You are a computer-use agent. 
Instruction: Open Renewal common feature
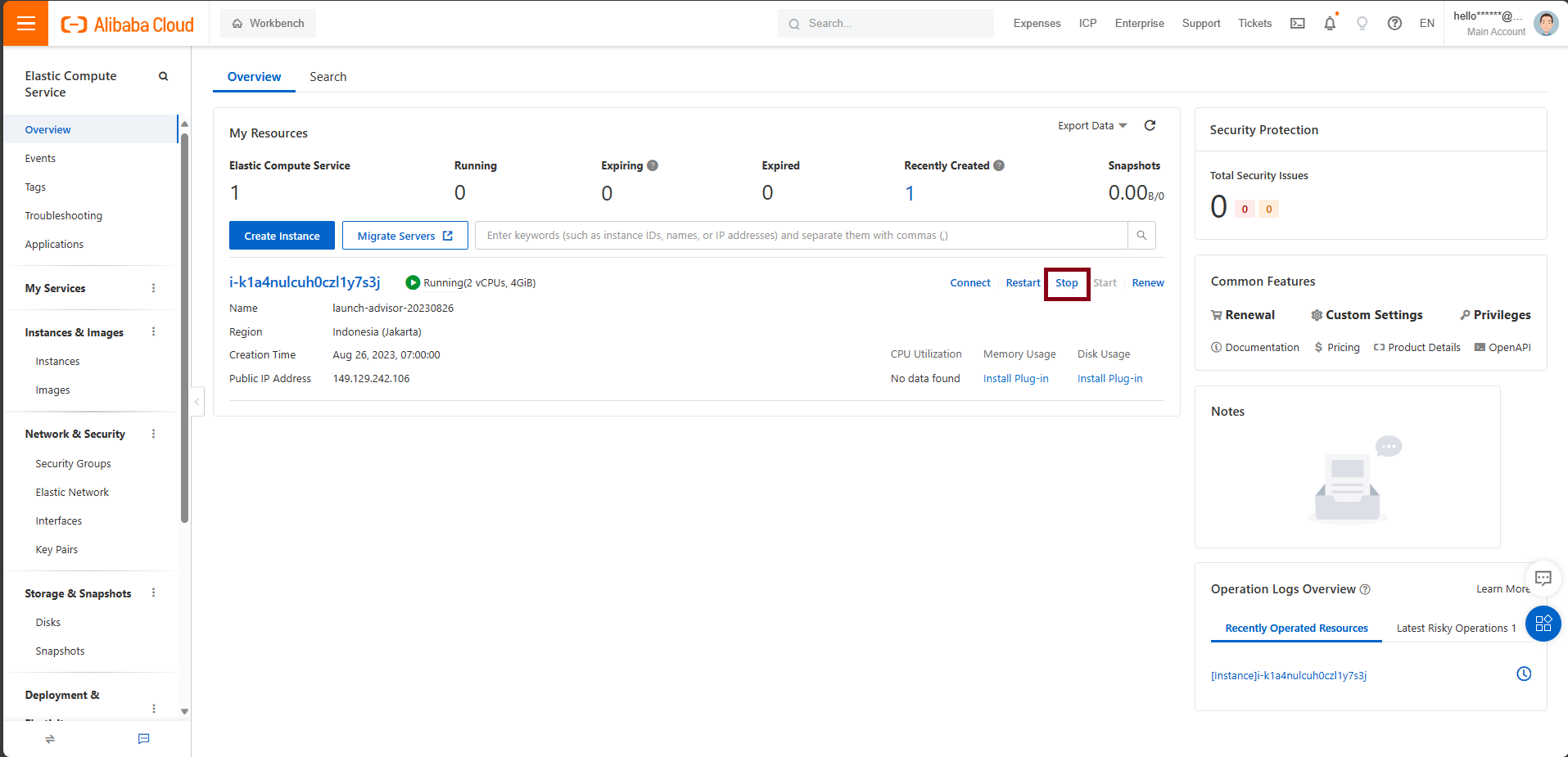point(1243,315)
